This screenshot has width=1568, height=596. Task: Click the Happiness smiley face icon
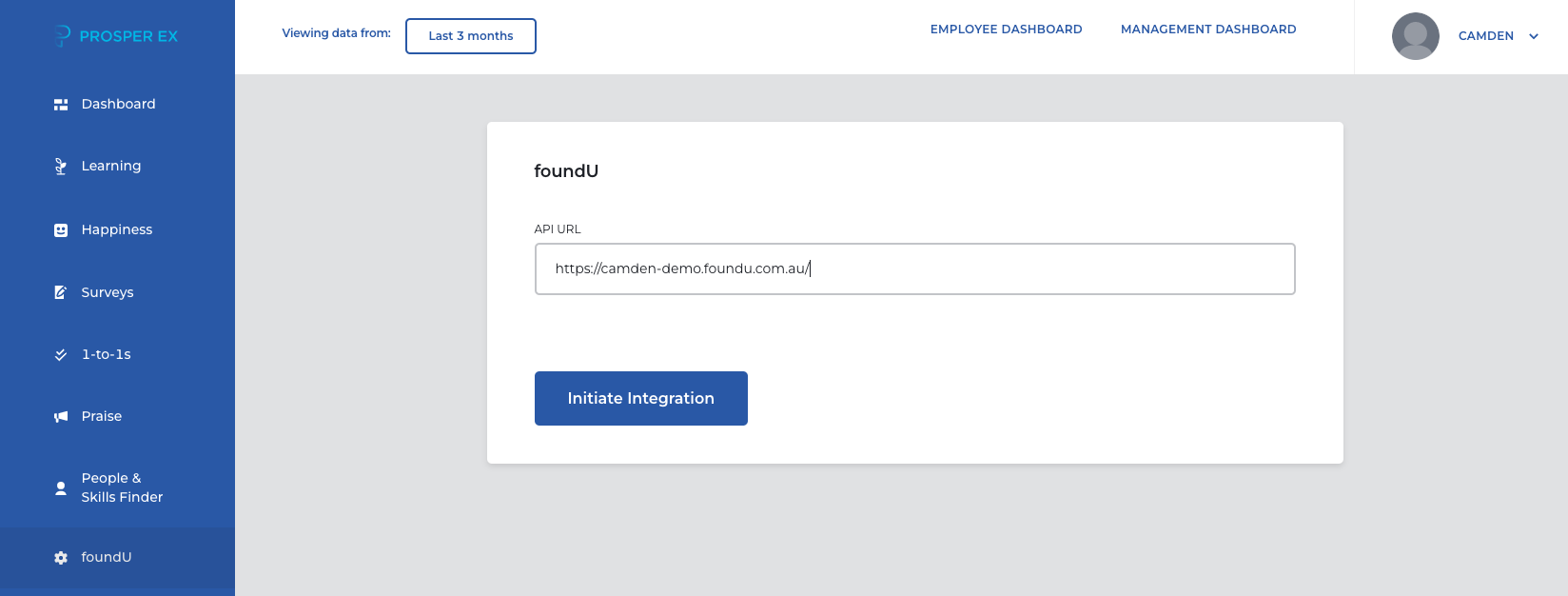click(61, 230)
